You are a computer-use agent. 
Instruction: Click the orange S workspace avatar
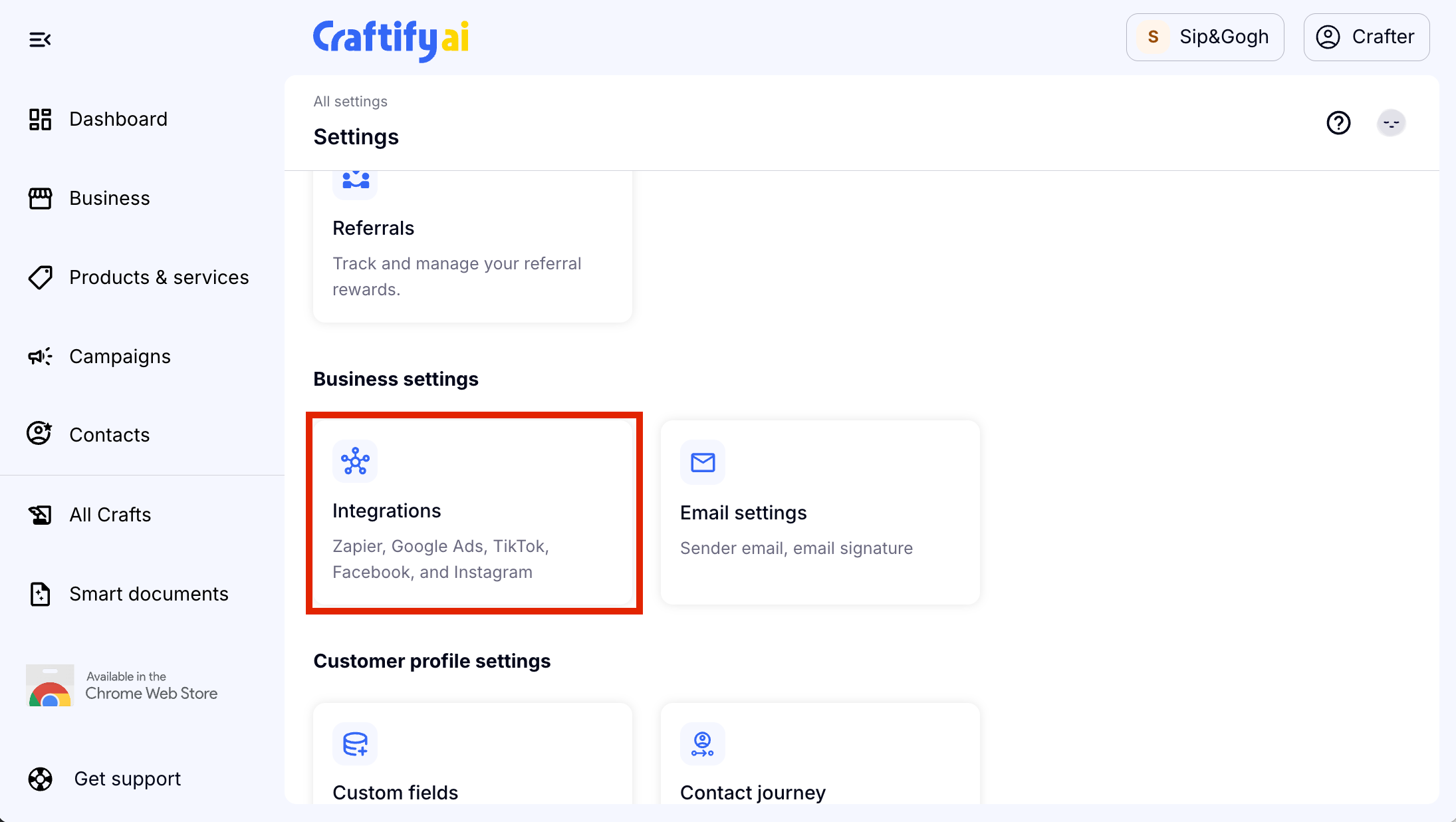click(1153, 37)
